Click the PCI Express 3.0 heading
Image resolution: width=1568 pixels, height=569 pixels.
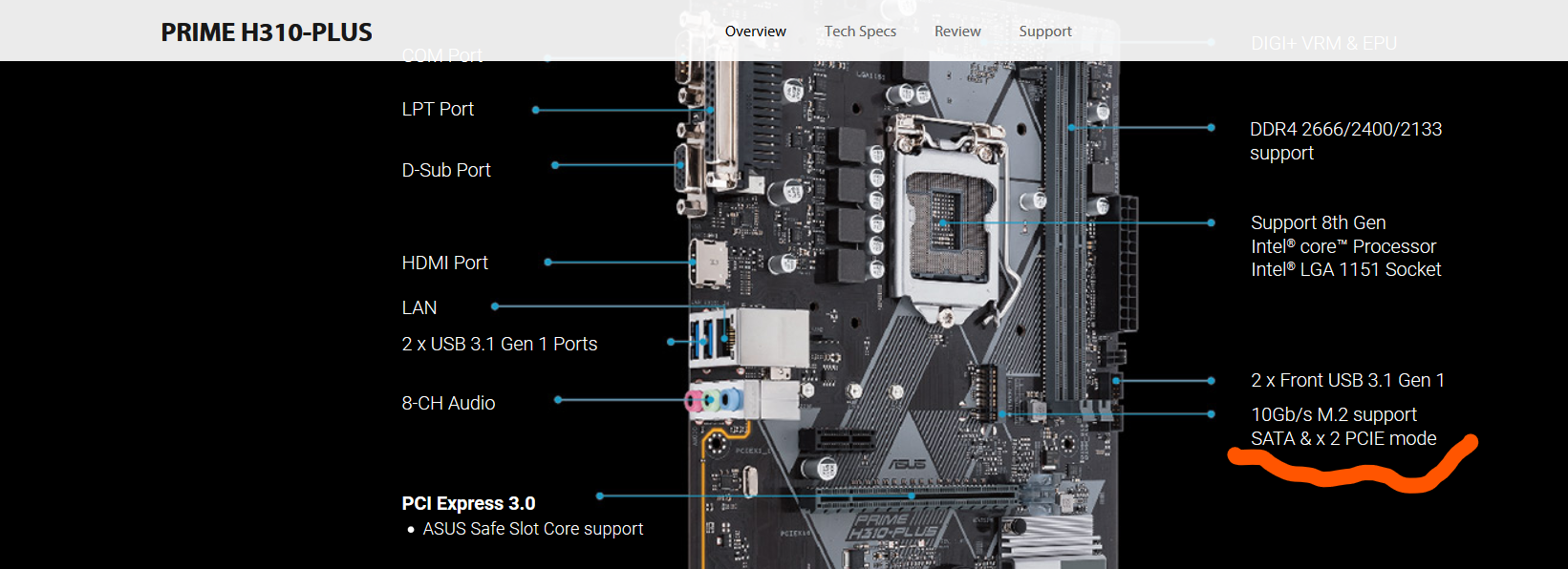[x=468, y=503]
